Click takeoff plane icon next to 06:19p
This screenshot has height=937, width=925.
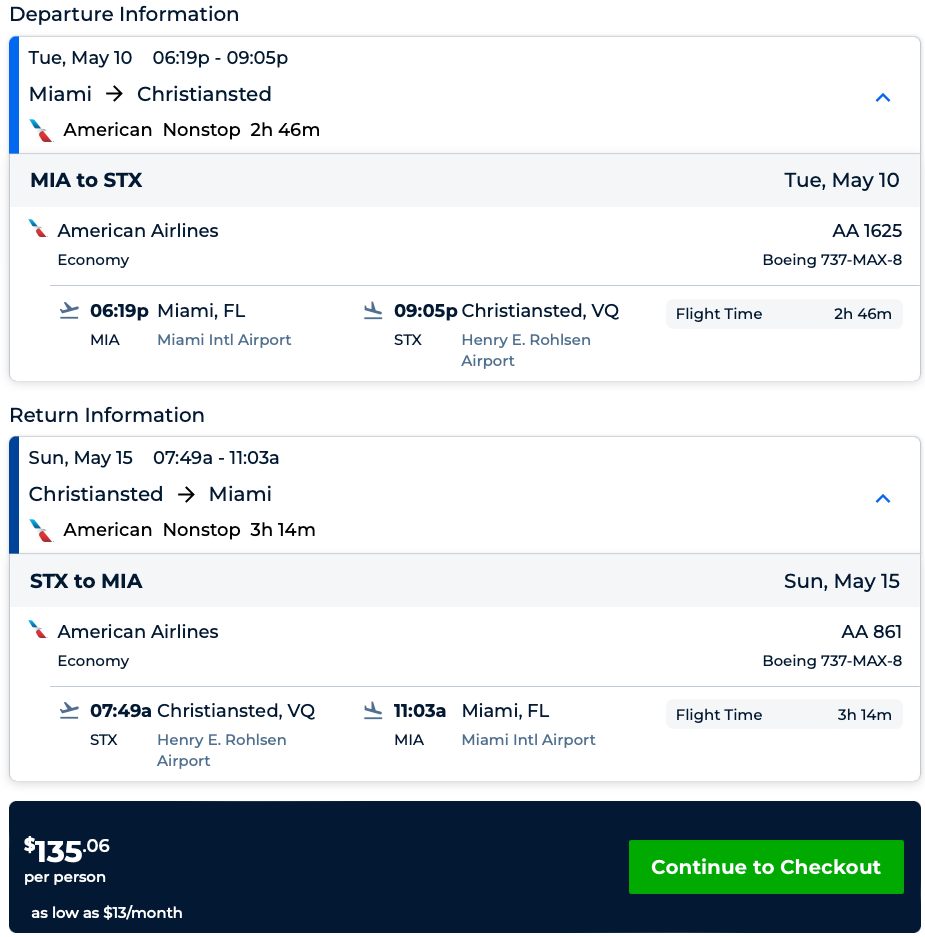click(x=69, y=311)
